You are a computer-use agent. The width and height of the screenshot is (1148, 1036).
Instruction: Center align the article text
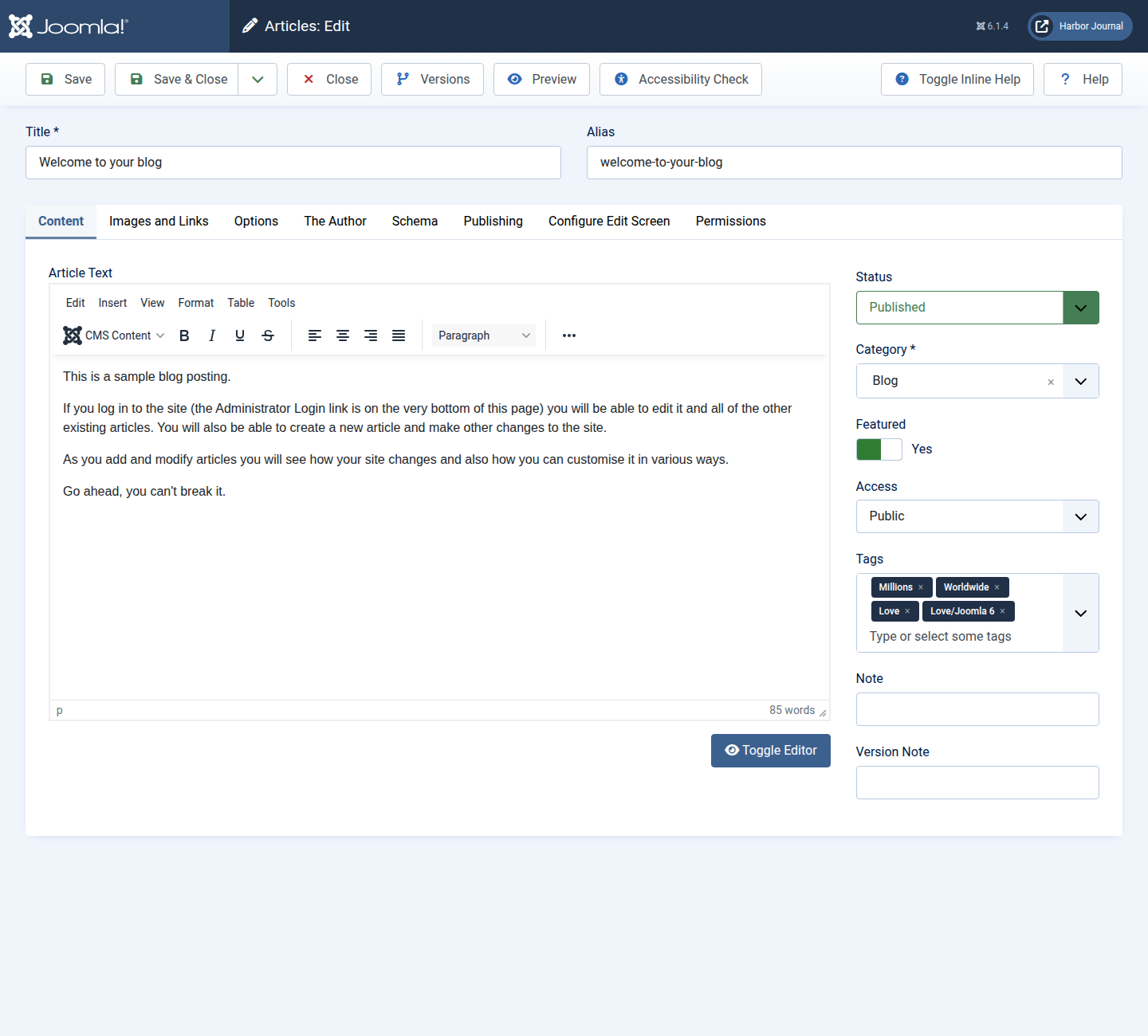(343, 336)
